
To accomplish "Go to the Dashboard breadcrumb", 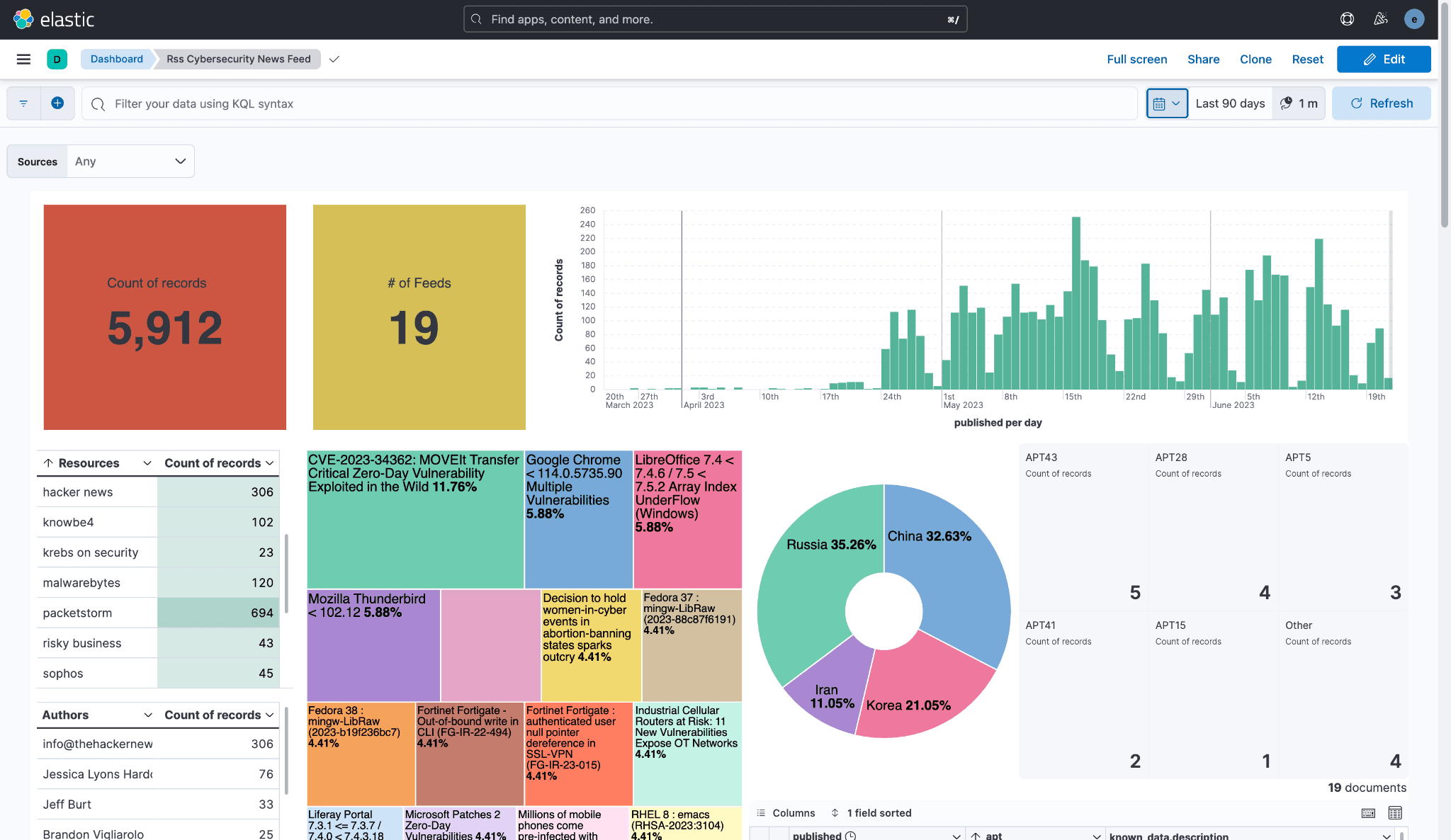I will (x=116, y=59).
